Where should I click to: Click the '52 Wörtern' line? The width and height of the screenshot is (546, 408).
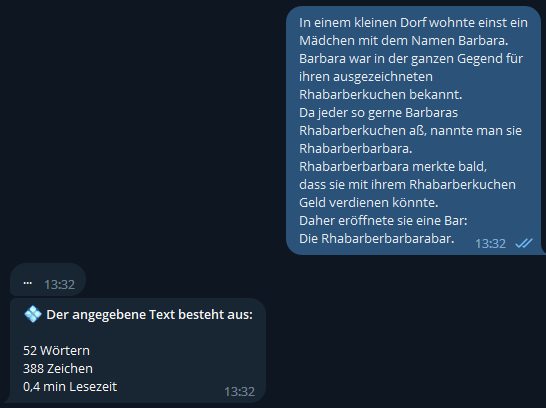[56, 351]
